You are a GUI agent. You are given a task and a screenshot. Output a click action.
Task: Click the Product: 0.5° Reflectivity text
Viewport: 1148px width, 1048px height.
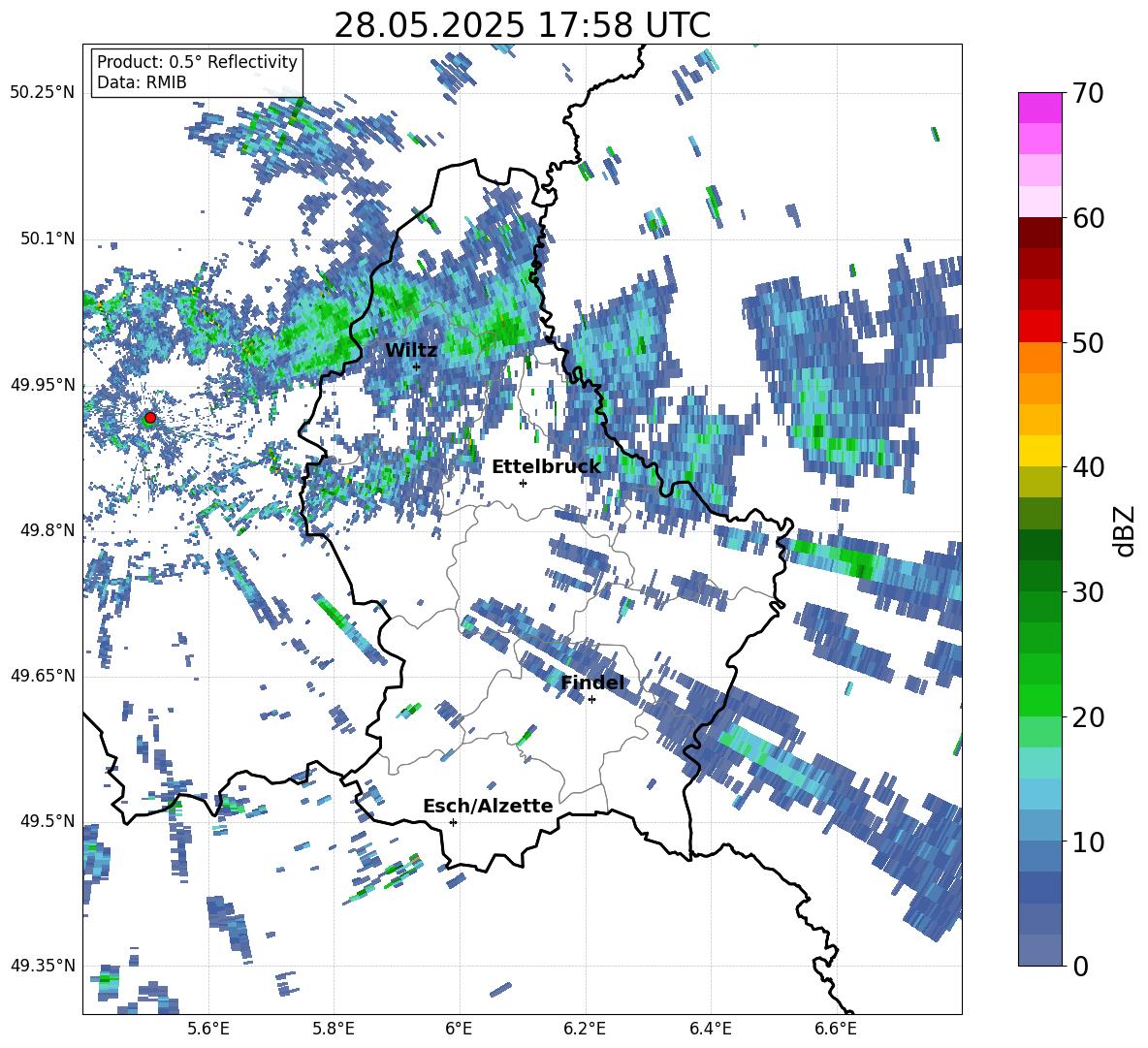[x=197, y=61]
